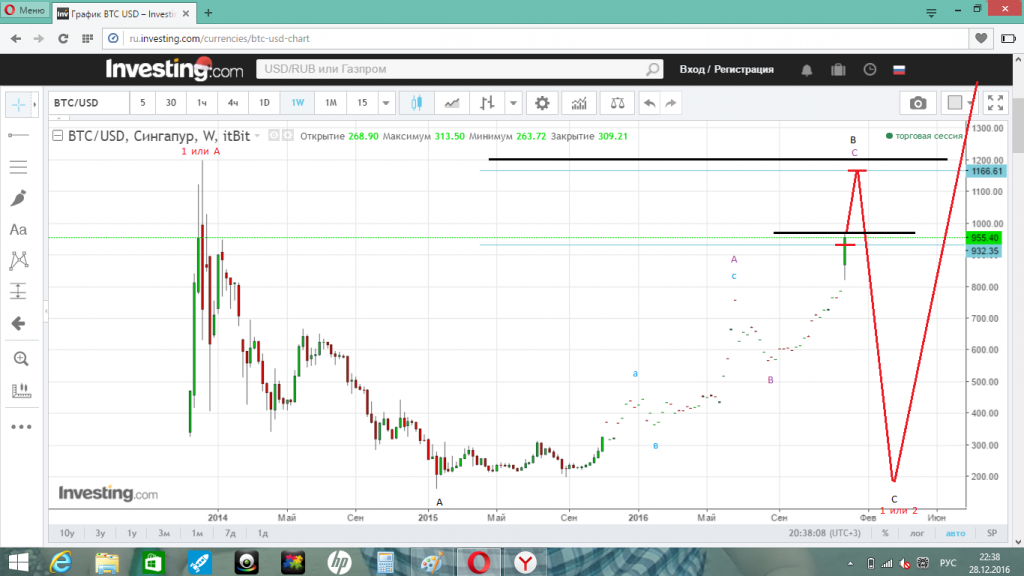
Task: Collapse the BTC/USD legend box
Action: (x=58, y=135)
